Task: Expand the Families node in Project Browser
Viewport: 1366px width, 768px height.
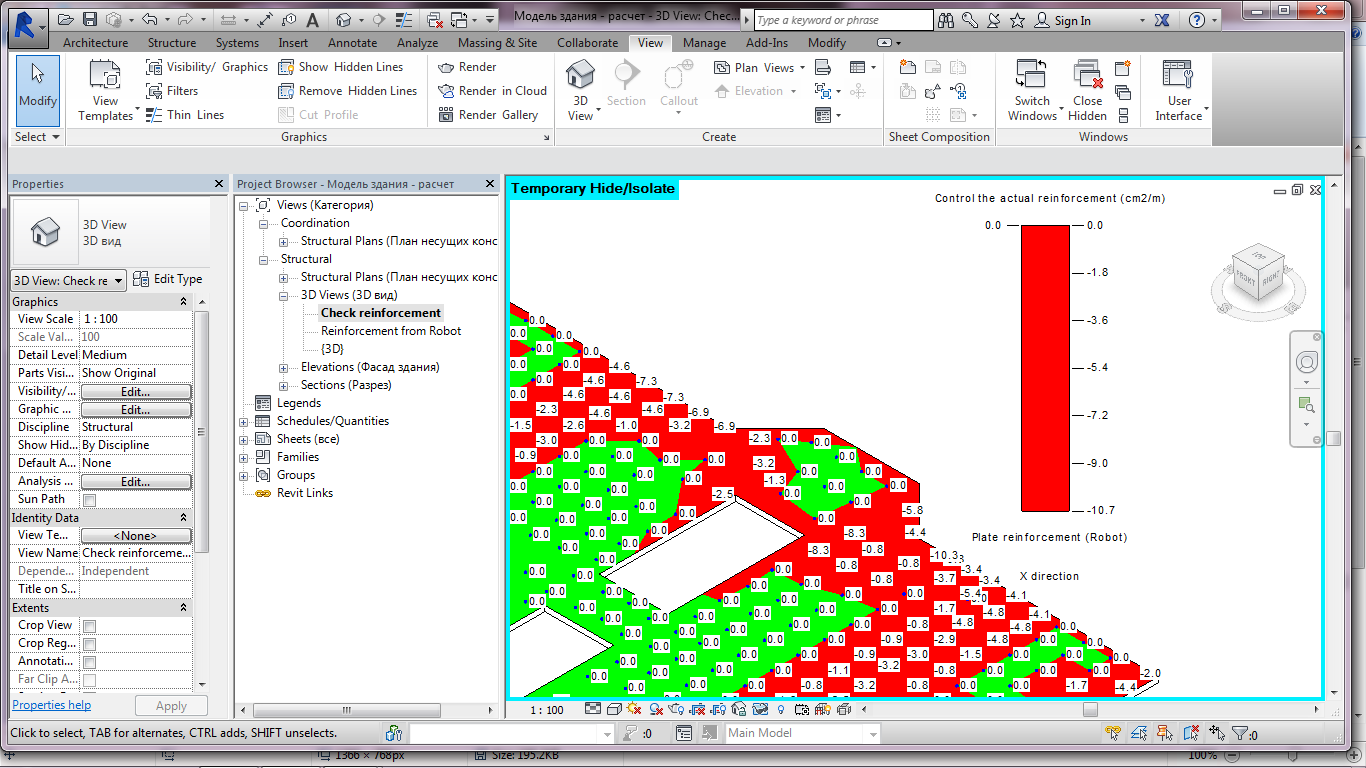Action: click(x=243, y=457)
